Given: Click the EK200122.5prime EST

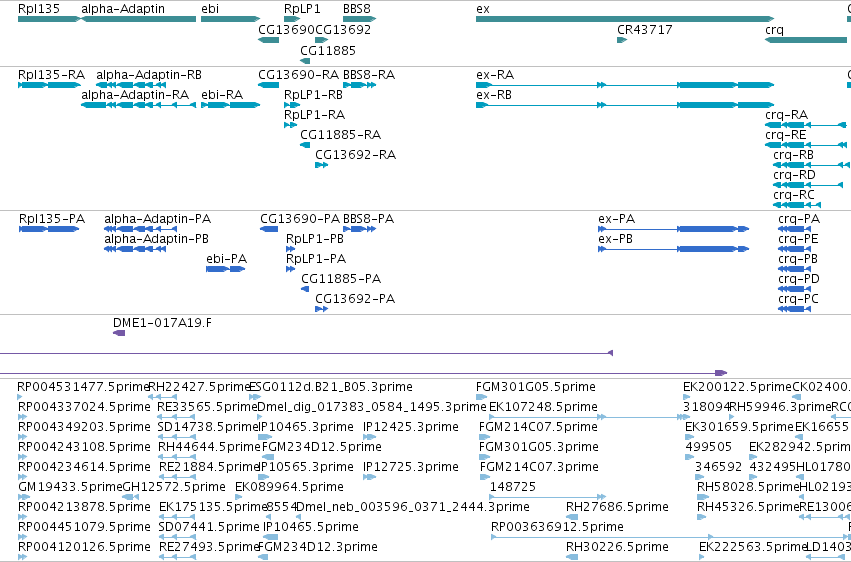Looking at the screenshot, I should click(x=686, y=398).
